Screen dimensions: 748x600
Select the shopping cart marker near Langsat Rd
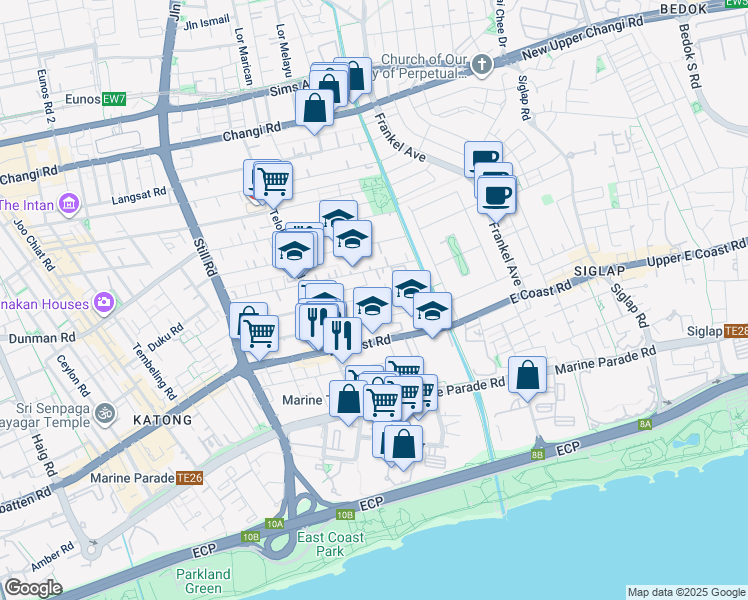pos(273,182)
